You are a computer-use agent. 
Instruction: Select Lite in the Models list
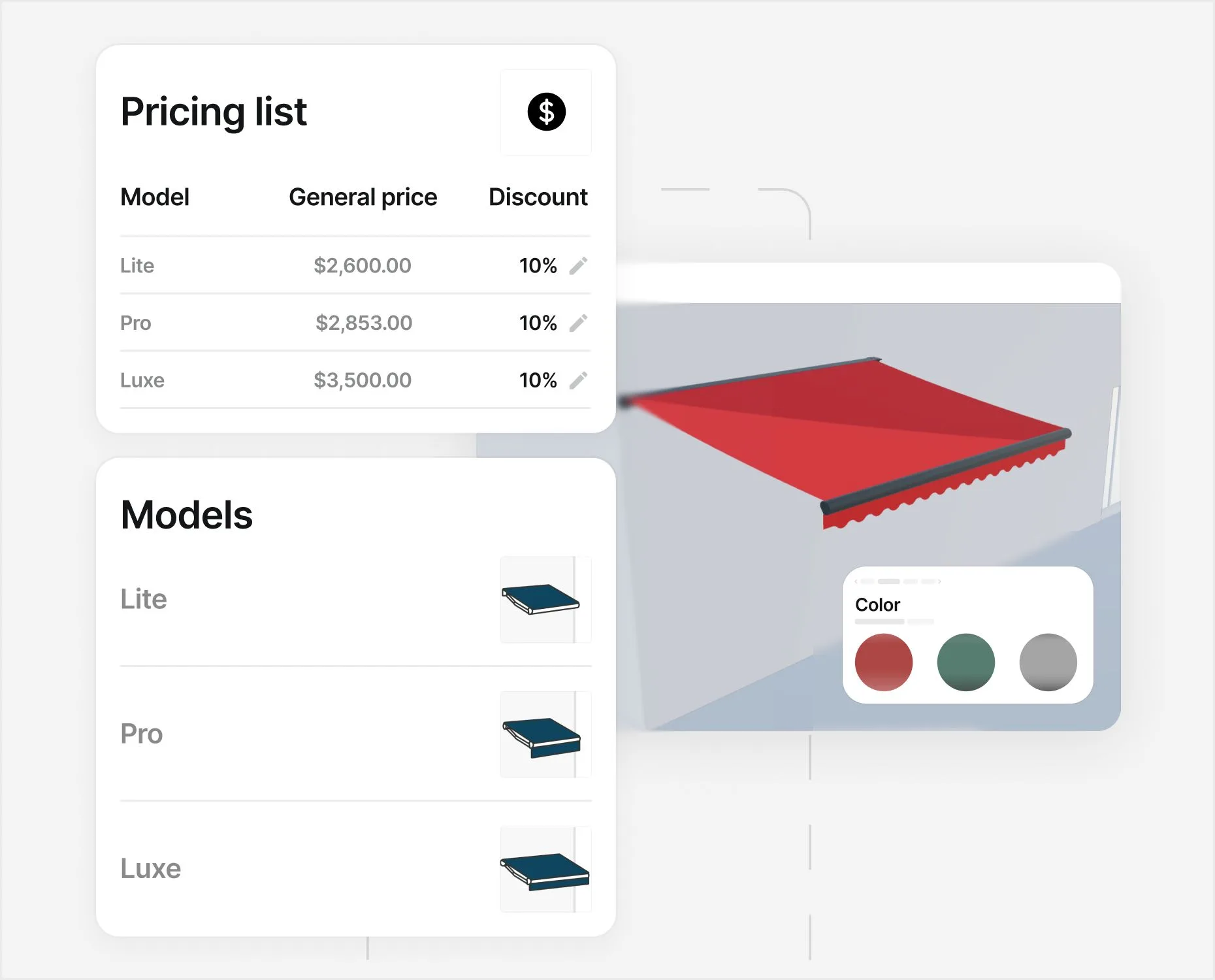pyautogui.click(x=144, y=599)
